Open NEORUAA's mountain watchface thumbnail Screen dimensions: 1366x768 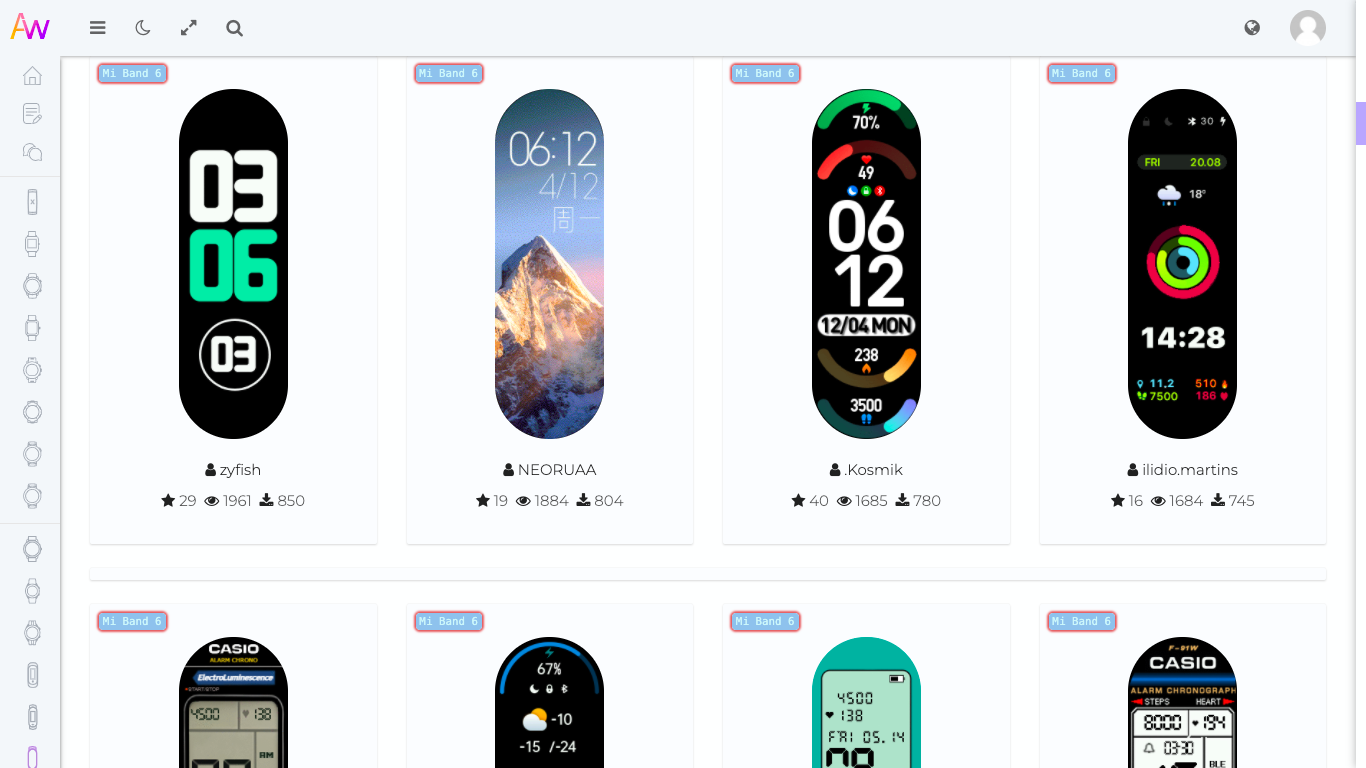coord(550,264)
